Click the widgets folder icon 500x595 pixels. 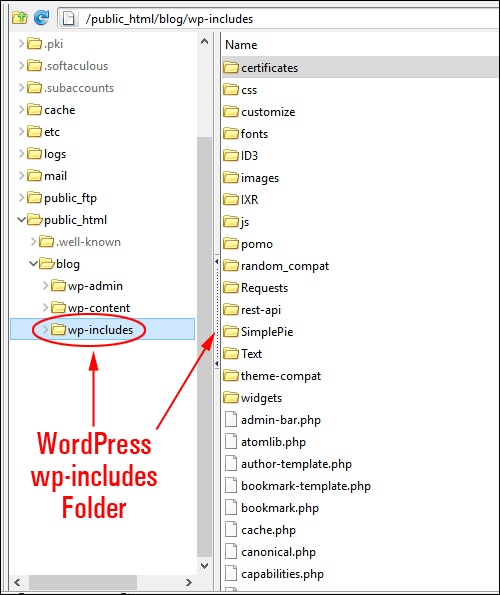pyautogui.click(x=231, y=398)
